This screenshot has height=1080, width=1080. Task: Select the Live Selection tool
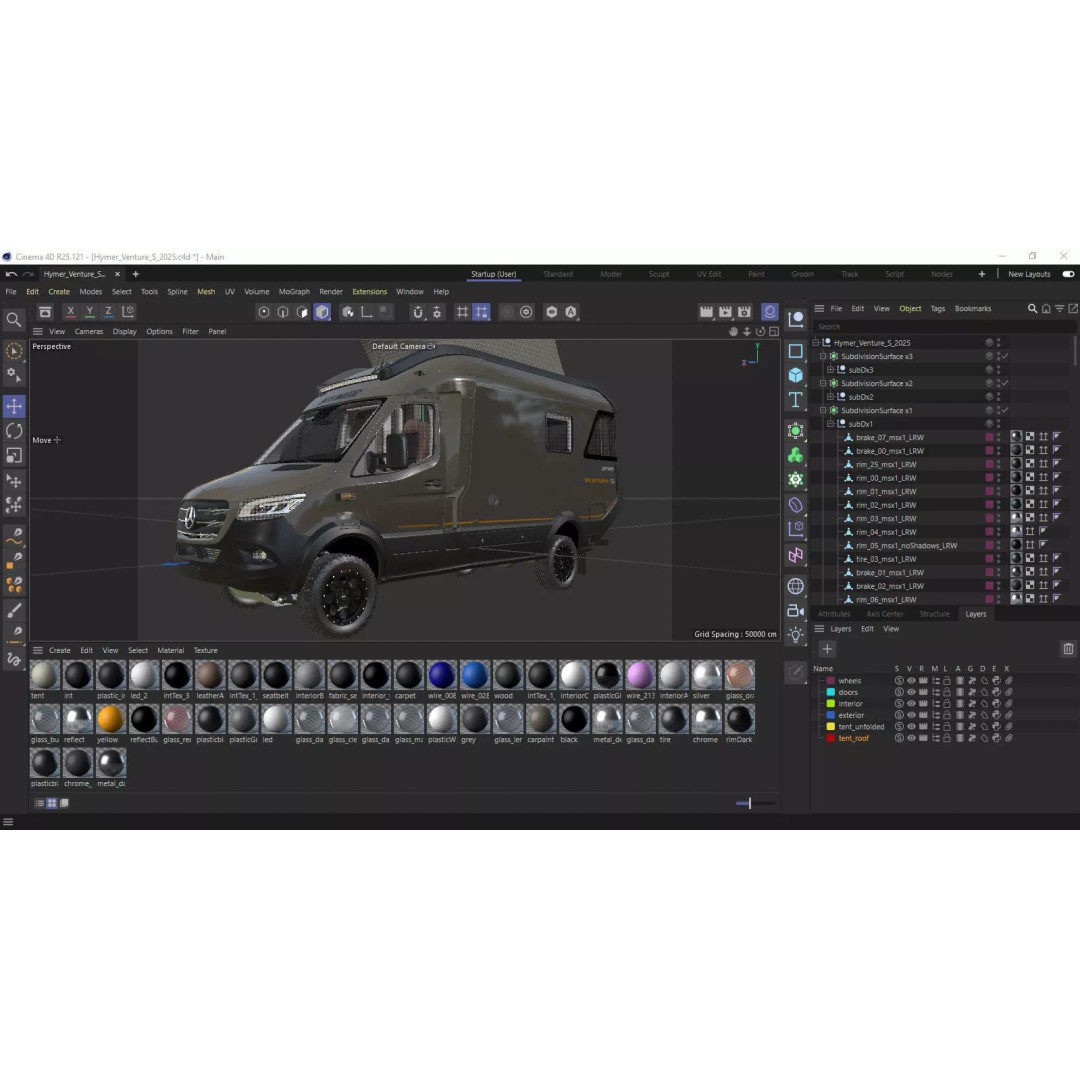[14, 353]
